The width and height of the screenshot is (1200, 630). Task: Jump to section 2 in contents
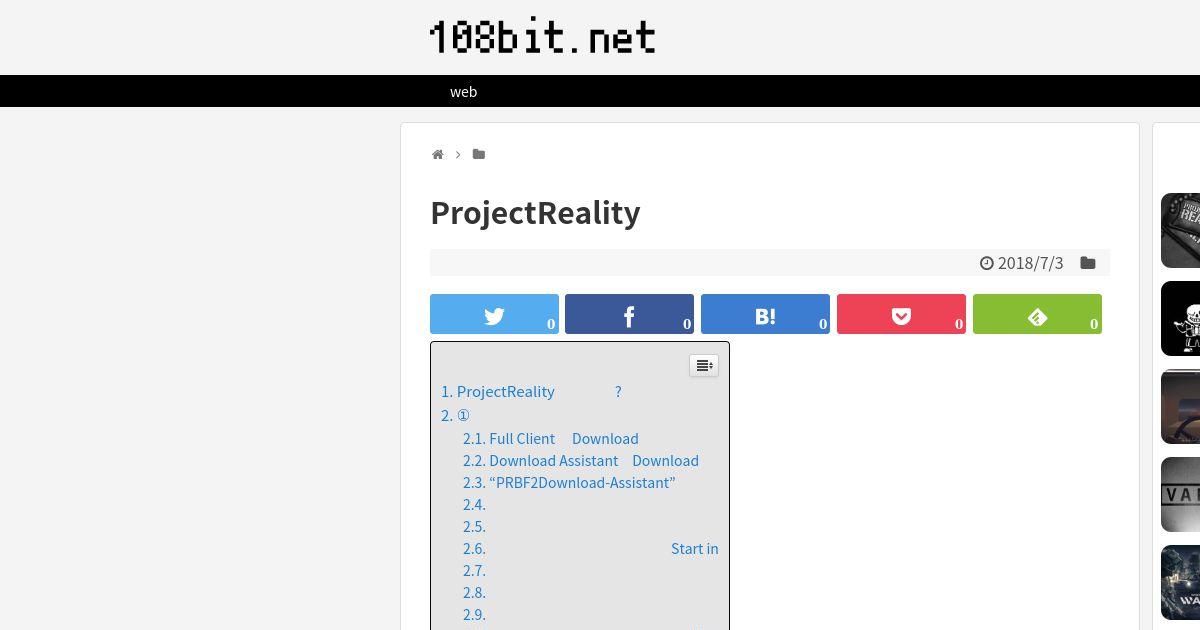click(x=455, y=415)
